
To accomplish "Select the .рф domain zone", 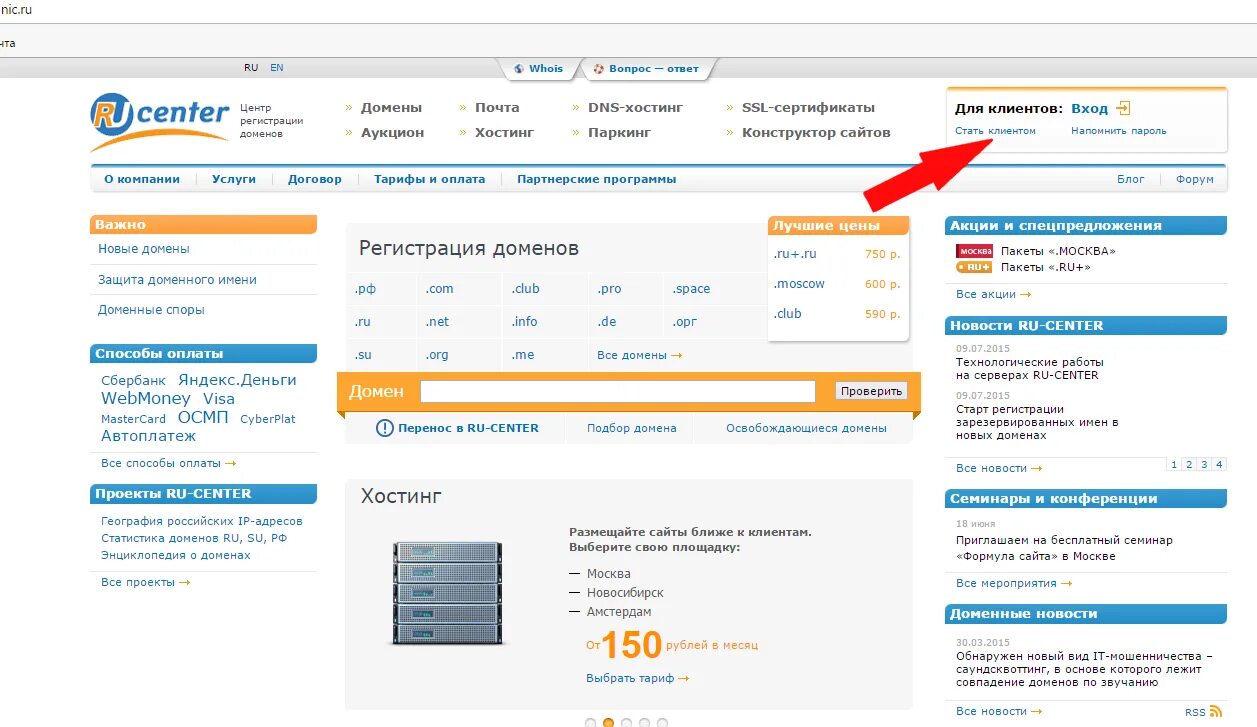I will (x=365, y=289).
